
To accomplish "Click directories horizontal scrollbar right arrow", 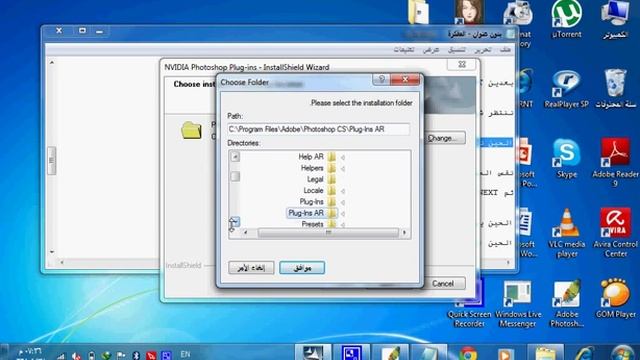I will (x=404, y=233).
